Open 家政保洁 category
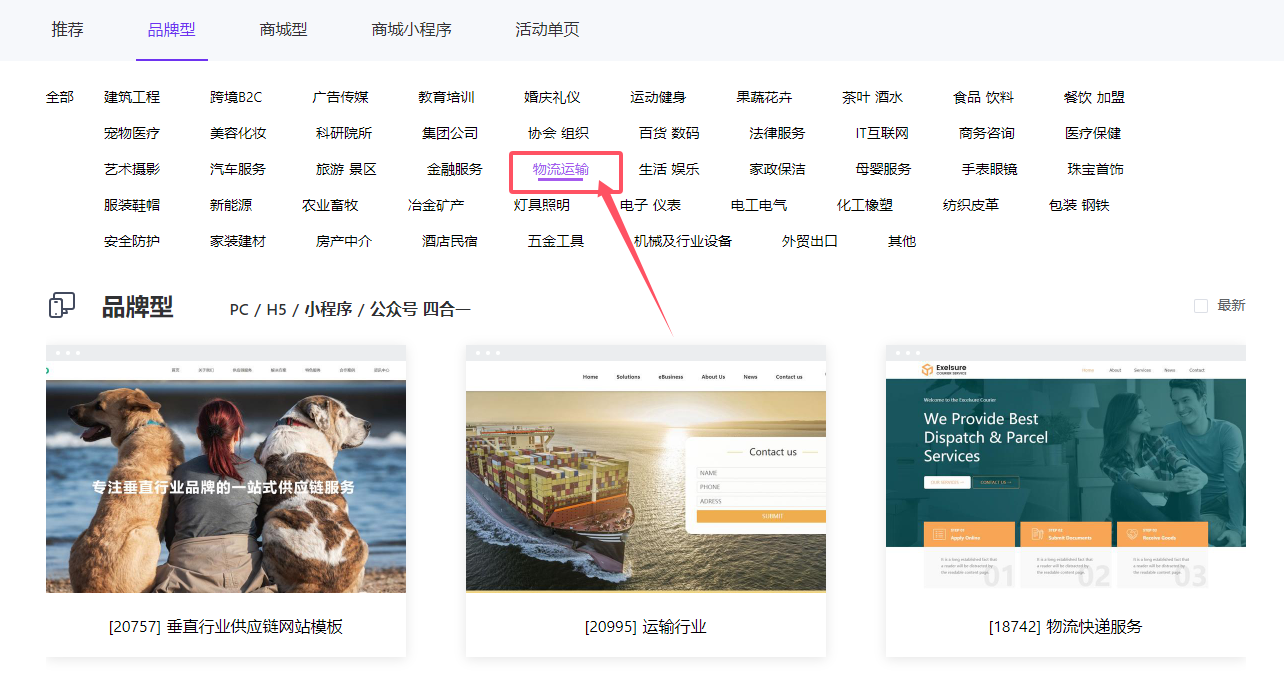 point(777,169)
